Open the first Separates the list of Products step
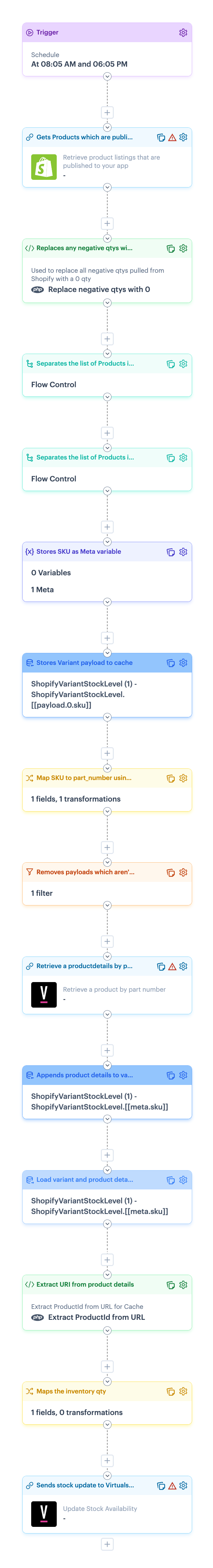The height and width of the screenshot is (1568, 213). tap(85, 363)
